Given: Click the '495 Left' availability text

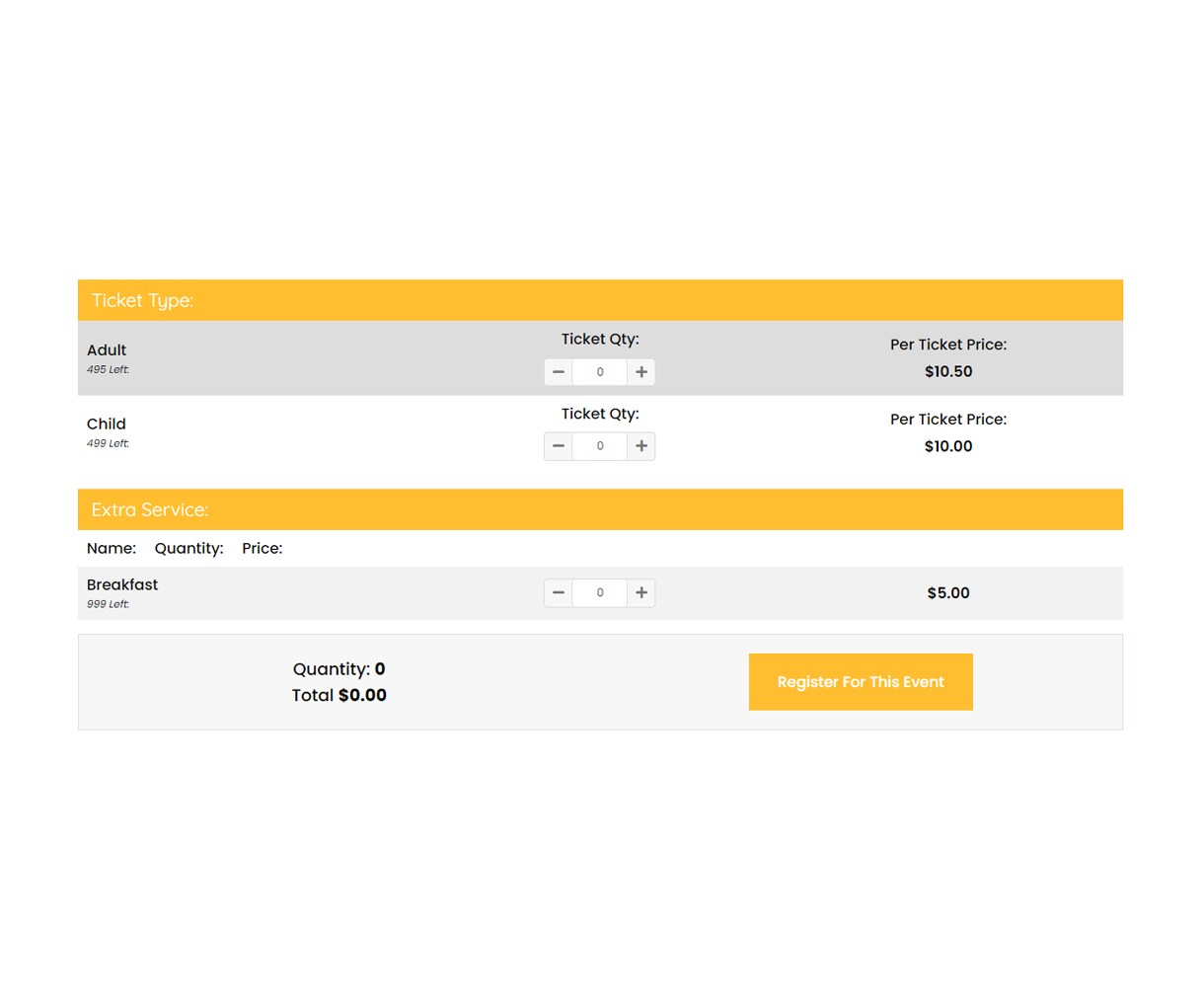Looking at the screenshot, I should coord(108,370).
